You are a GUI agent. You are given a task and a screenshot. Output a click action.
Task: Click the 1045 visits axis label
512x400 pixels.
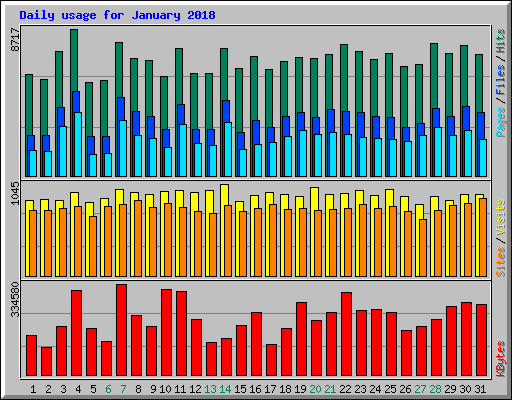(x=15, y=193)
